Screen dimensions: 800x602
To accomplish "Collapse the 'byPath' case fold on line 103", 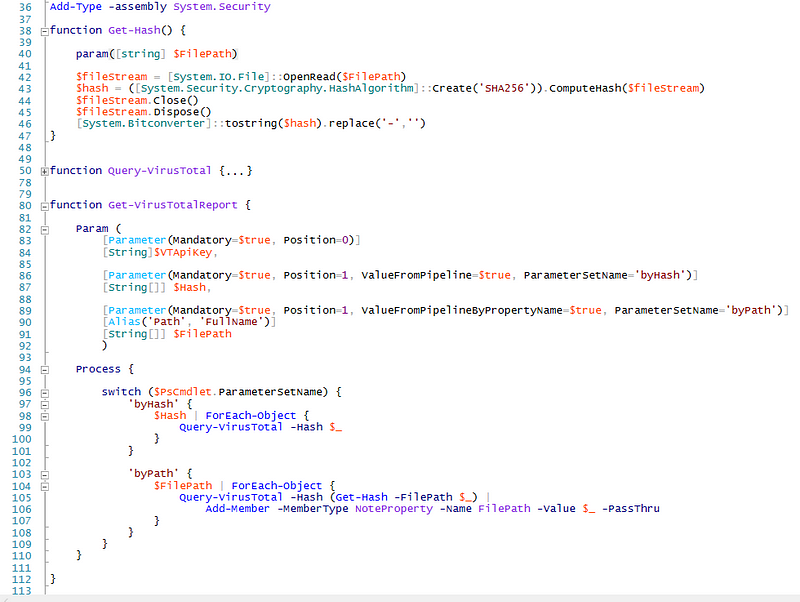I will click(44, 475).
